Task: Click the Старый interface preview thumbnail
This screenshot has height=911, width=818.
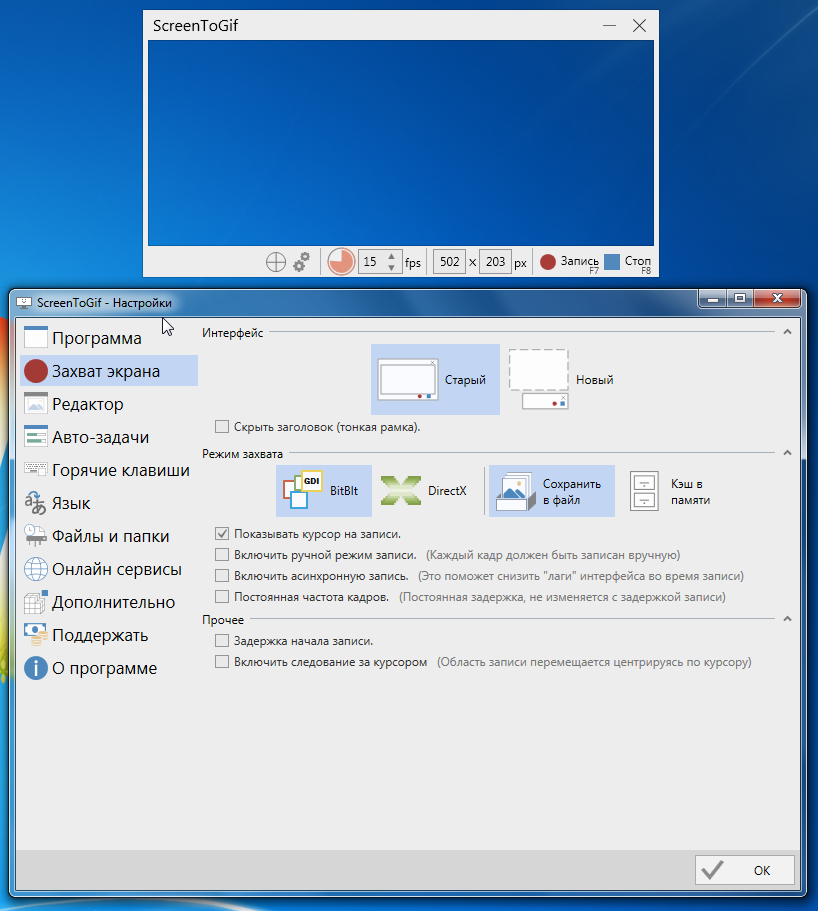Action: [407, 379]
